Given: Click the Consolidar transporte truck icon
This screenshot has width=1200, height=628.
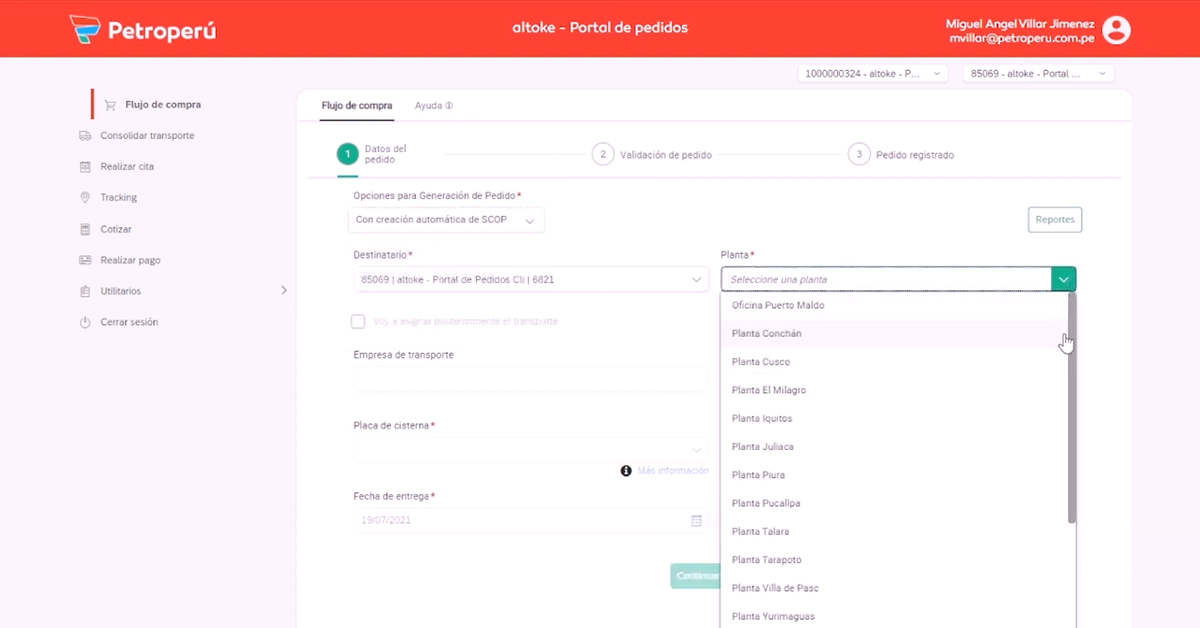Looking at the screenshot, I should [x=85, y=136].
